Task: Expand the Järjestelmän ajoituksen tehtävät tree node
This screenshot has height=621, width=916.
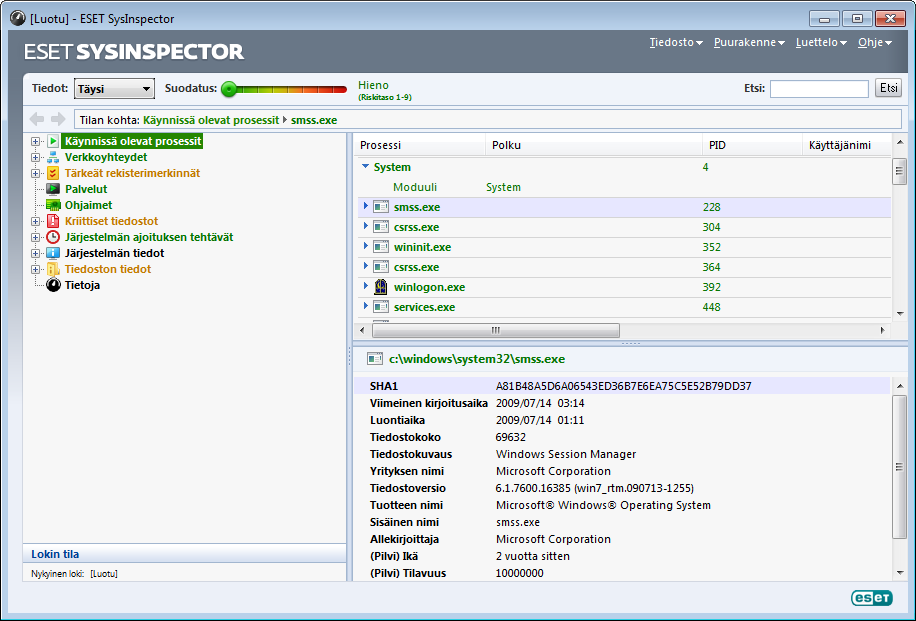Action: [x=36, y=237]
